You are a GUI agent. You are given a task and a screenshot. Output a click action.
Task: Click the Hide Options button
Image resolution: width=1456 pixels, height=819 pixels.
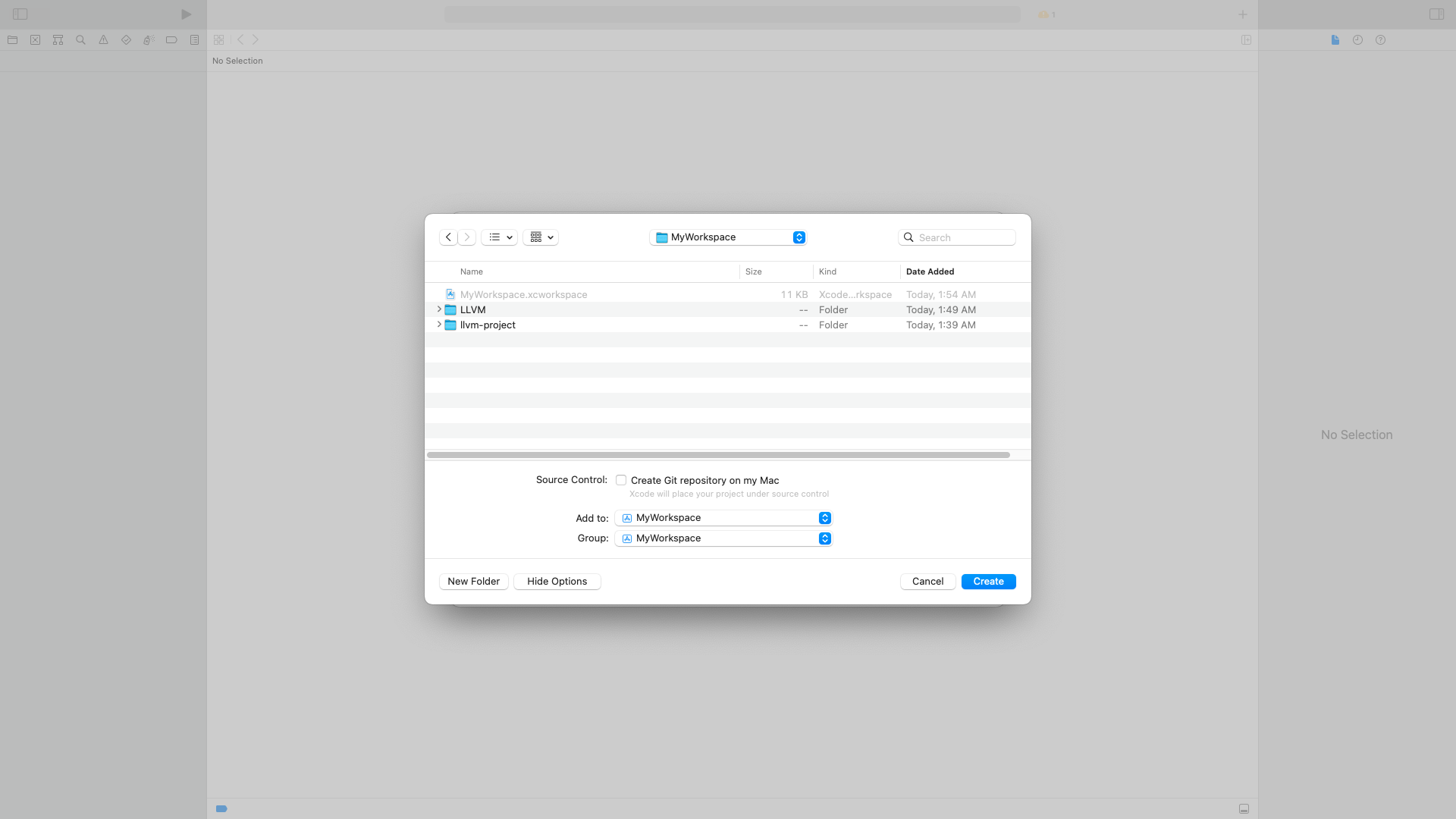[557, 581]
